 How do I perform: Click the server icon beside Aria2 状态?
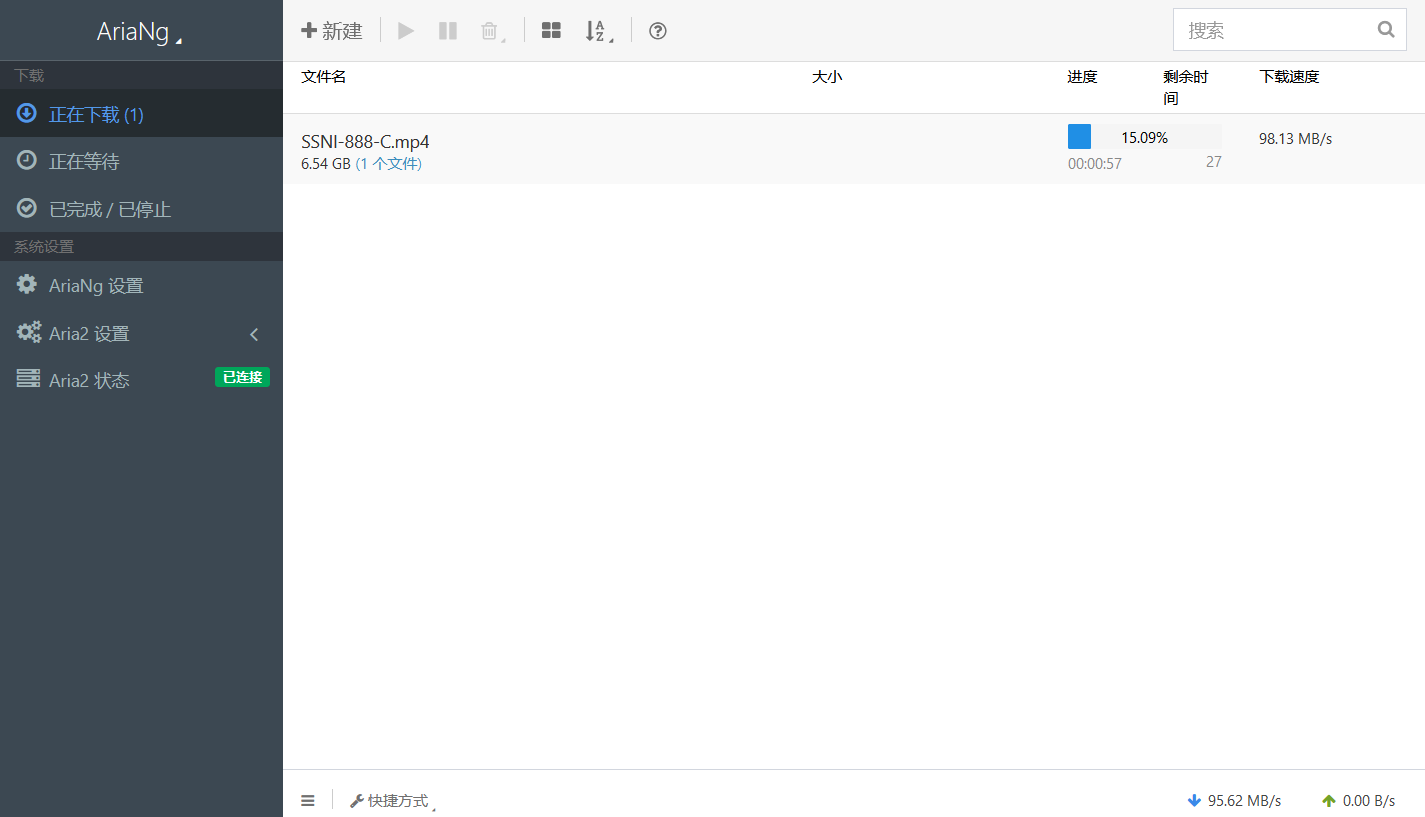28,379
